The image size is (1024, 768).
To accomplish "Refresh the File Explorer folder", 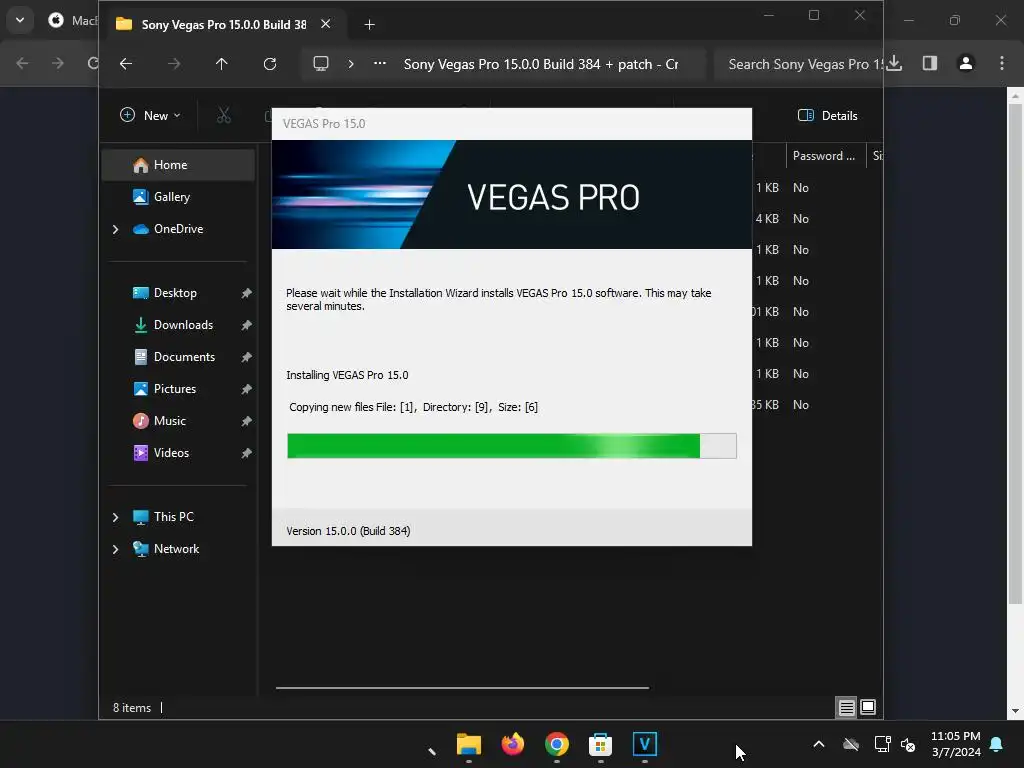I will pyautogui.click(x=270, y=64).
